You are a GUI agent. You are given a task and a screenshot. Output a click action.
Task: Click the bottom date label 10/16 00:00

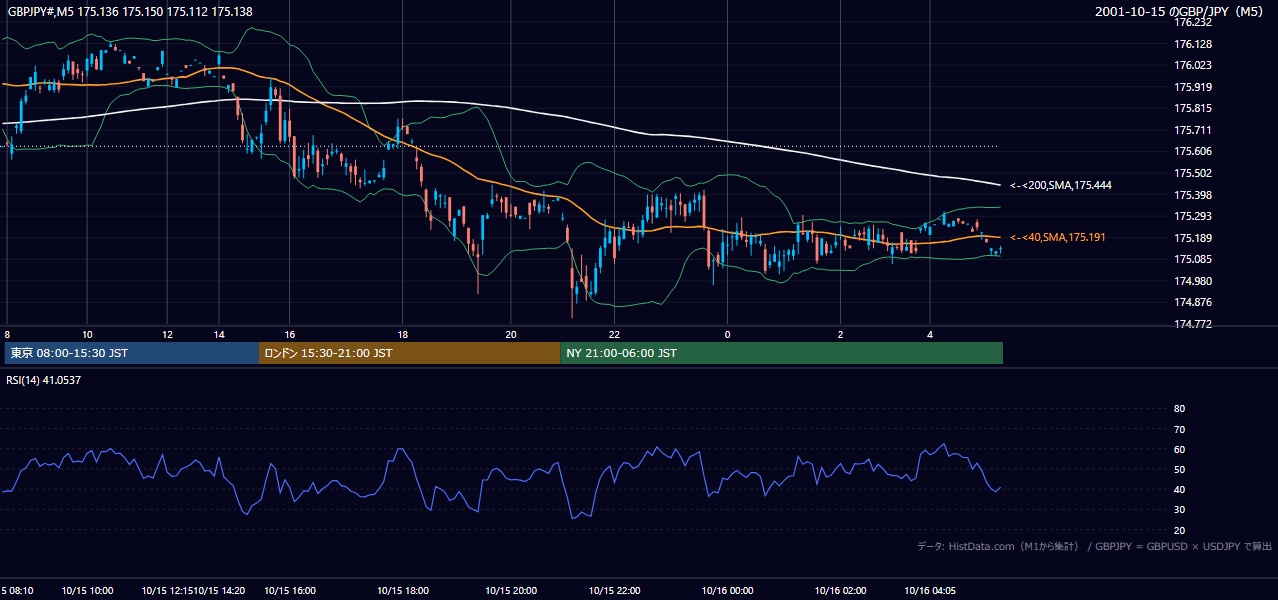(x=727, y=590)
